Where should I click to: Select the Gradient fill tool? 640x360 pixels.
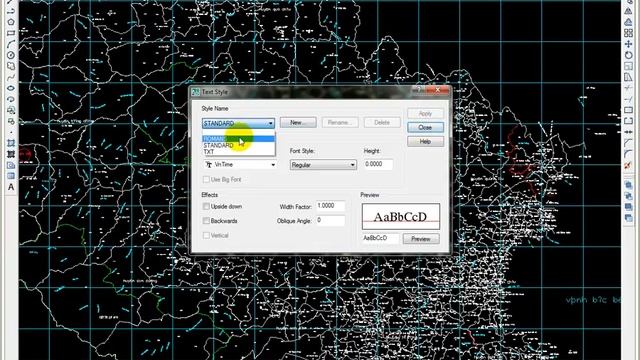(11, 154)
